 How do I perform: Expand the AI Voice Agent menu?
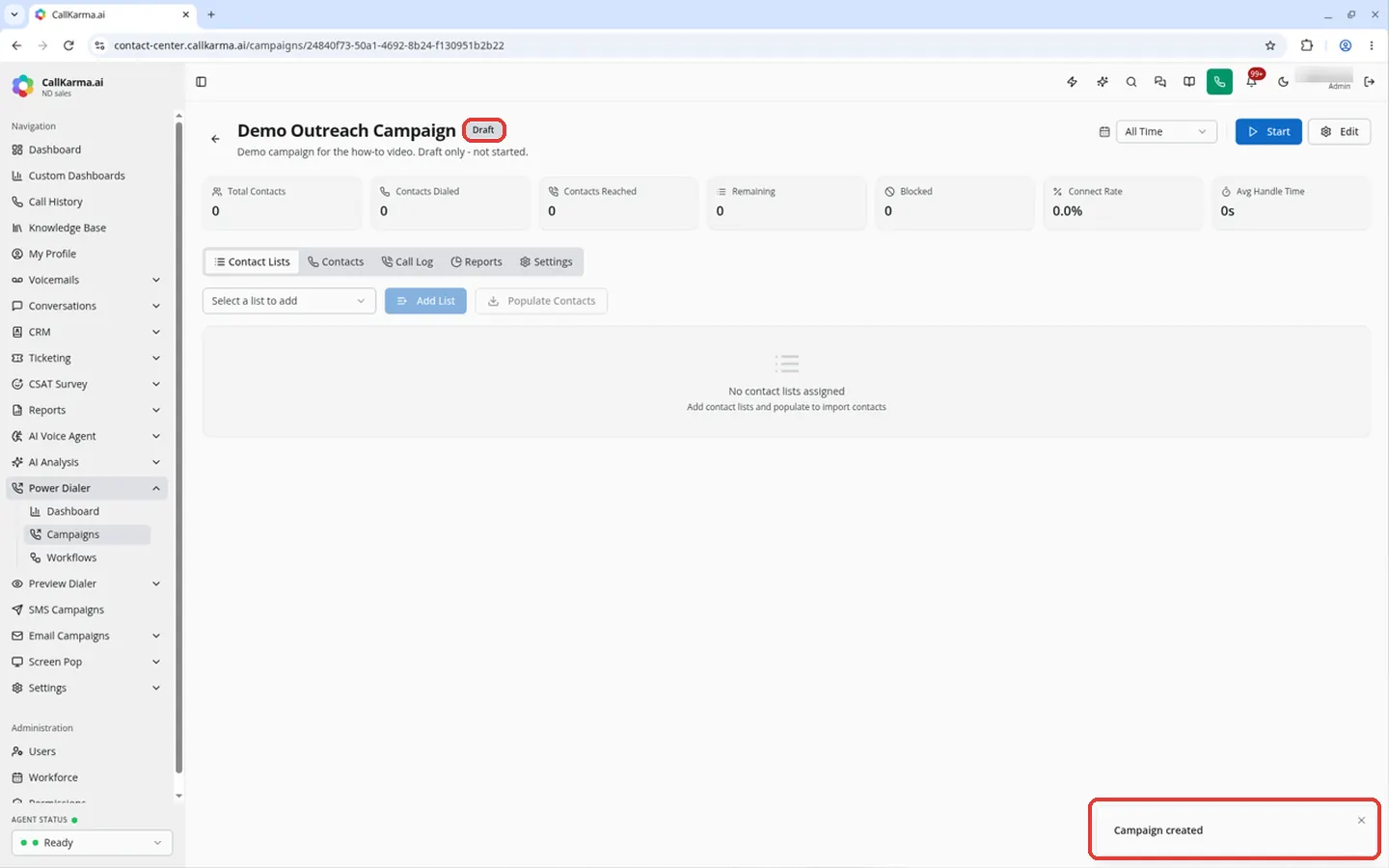(x=86, y=436)
